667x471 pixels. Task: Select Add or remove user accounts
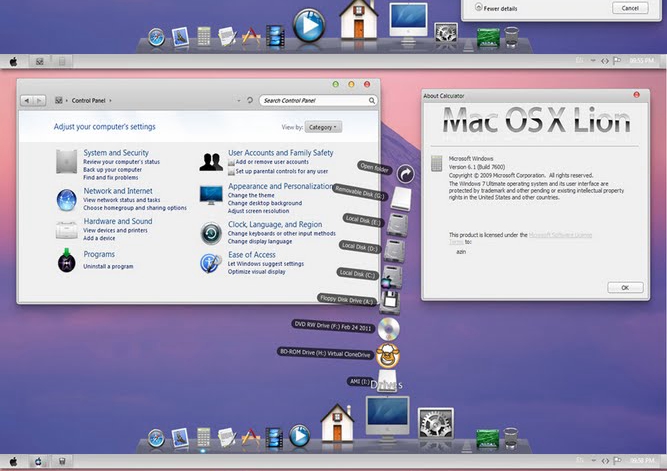[x=272, y=162]
